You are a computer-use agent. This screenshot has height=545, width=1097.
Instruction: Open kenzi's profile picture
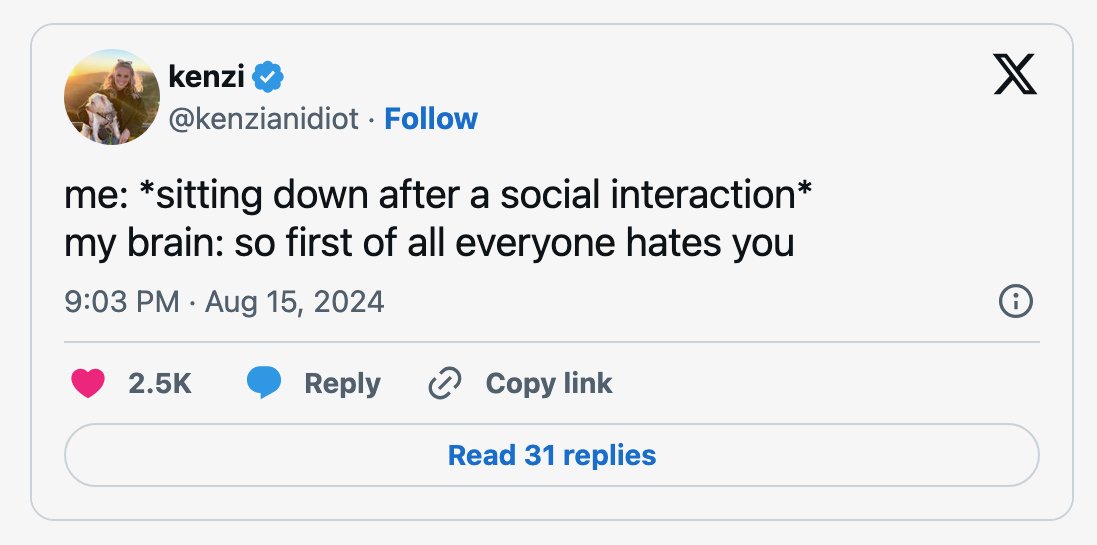pos(112,97)
